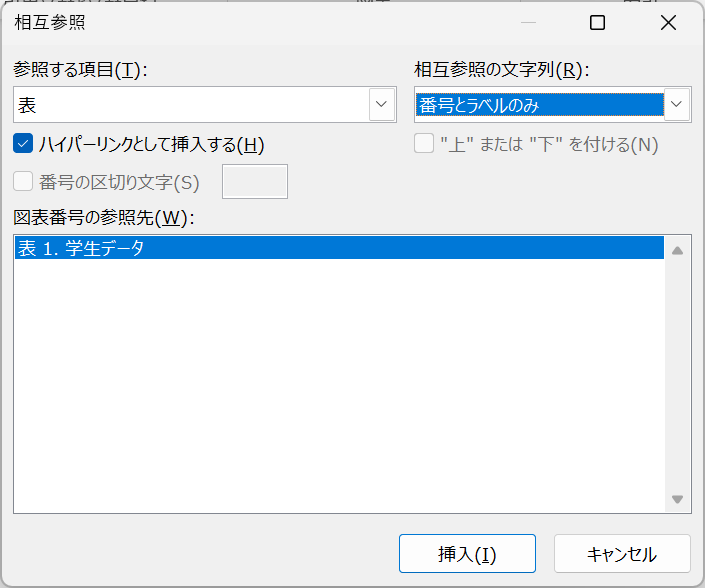Close the 相互参照 dialog with X
The width and height of the screenshot is (705, 588).
668,22
